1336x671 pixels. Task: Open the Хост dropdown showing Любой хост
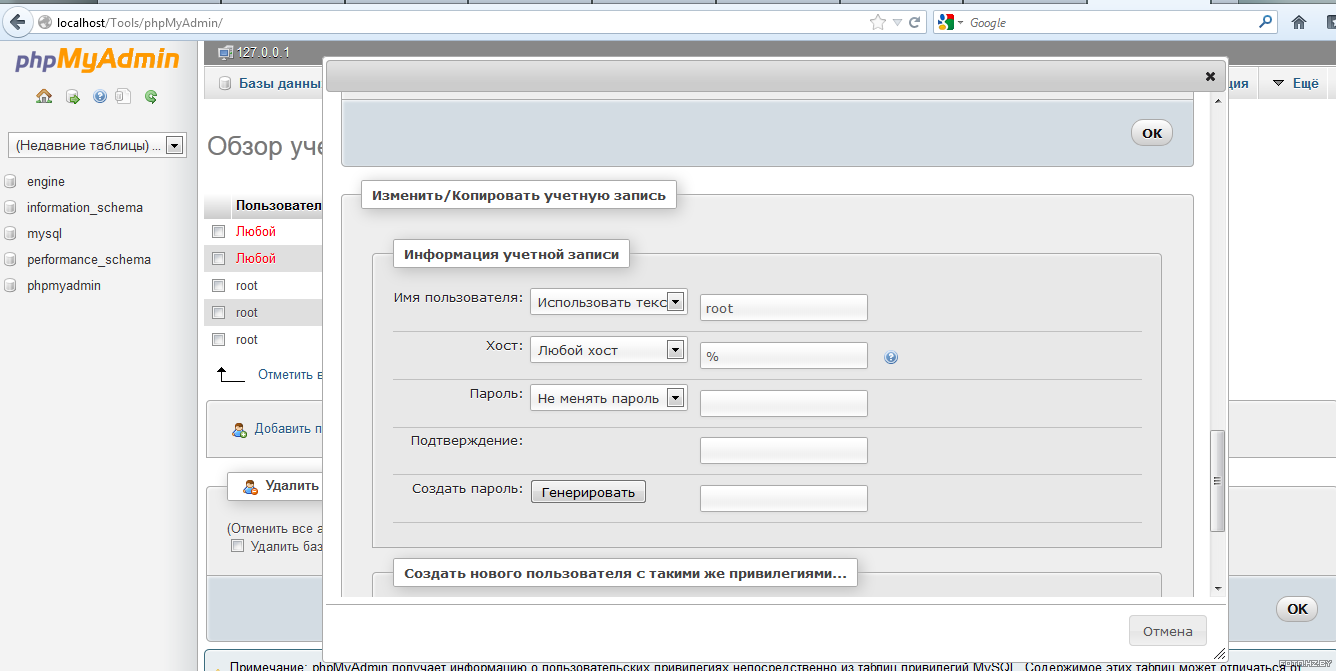pyautogui.click(x=608, y=350)
